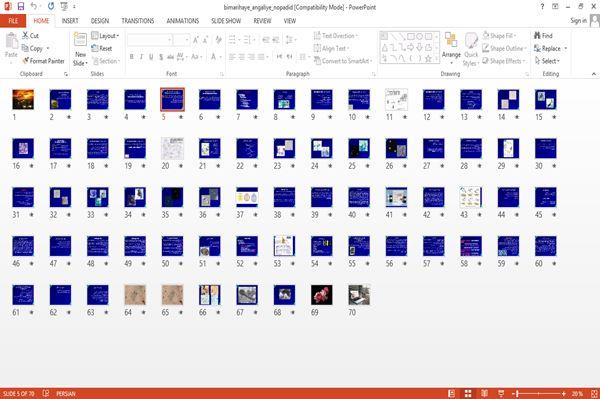Open the Layout dropdown
This screenshot has width=600, height=399.
pos(105,36)
